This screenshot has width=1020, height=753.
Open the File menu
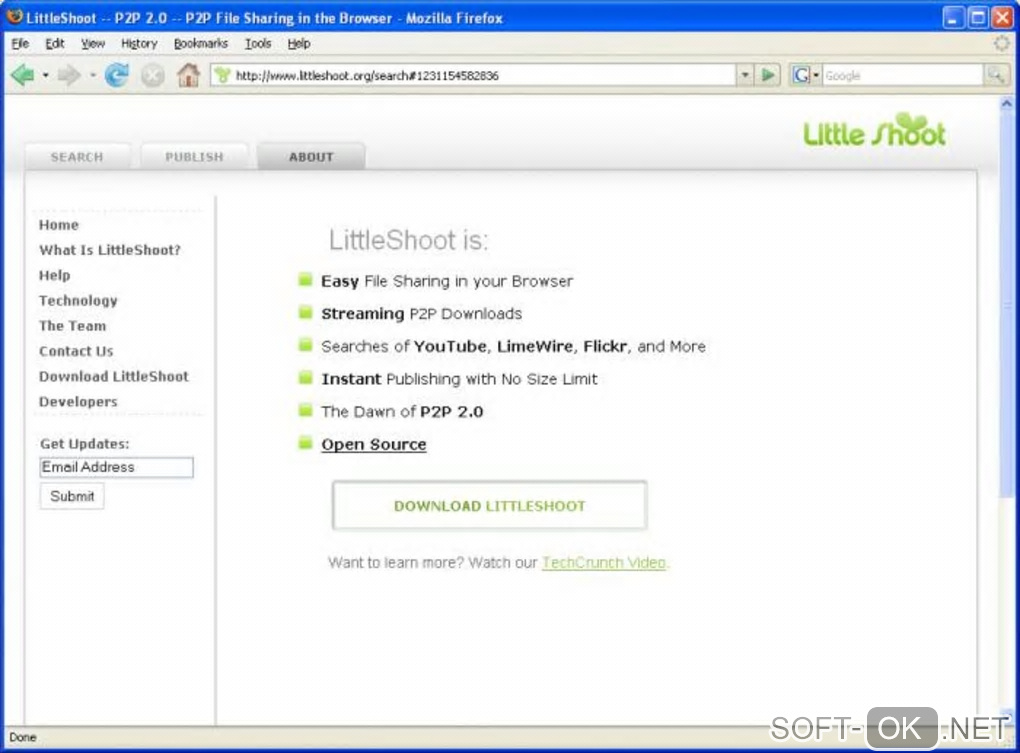coord(20,44)
